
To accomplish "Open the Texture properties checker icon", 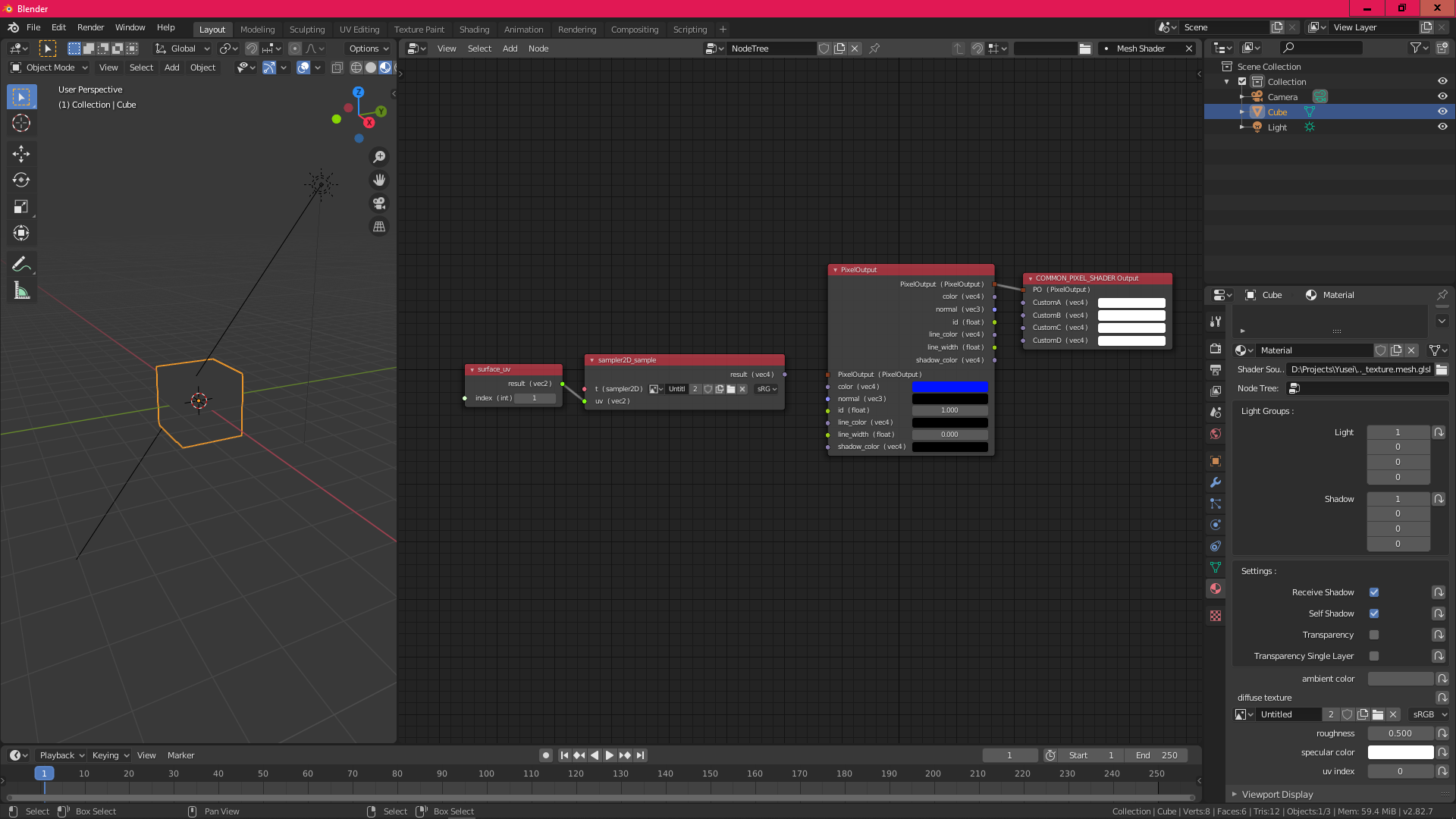I will pyautogui.click(x=1216, y=616).
